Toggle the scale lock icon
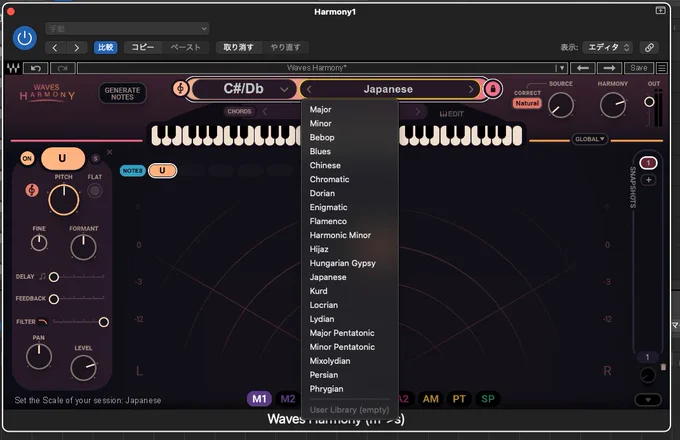 (493, 89)
